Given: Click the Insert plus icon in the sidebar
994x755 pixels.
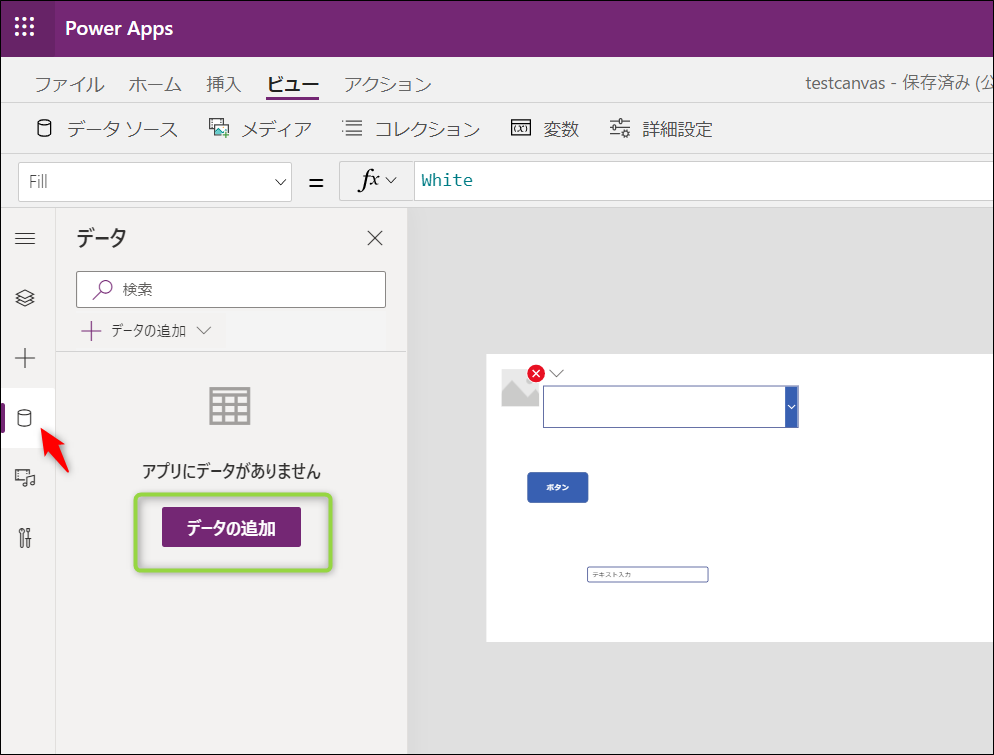Looking at the screenshot, I should 25,358.
